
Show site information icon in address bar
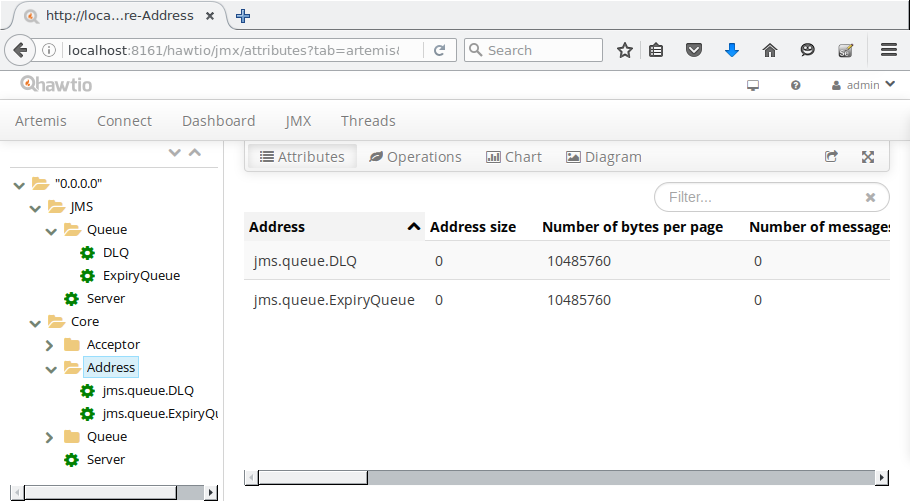(49, 51)
